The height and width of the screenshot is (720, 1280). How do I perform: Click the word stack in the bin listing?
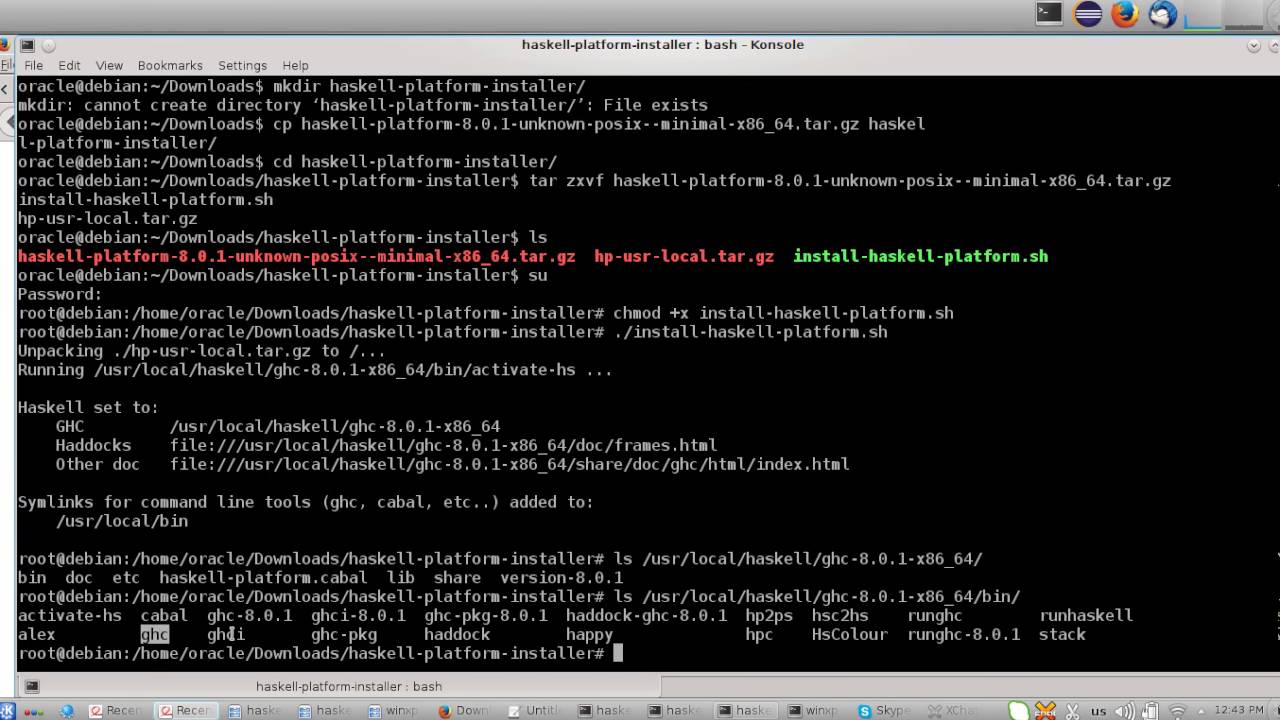pyautogui.click(x=1062, y=634)
